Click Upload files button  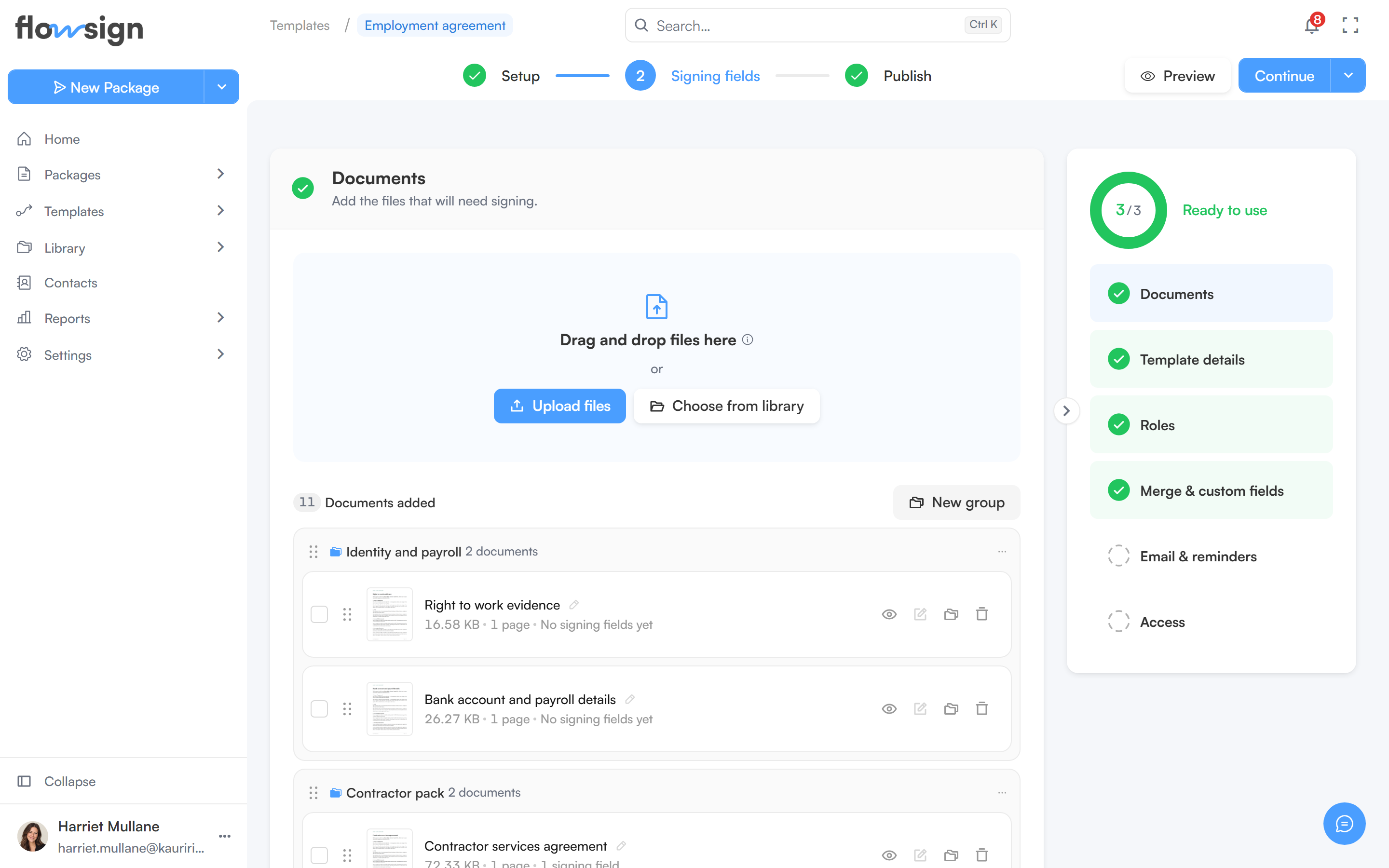(x=559, y=406)
